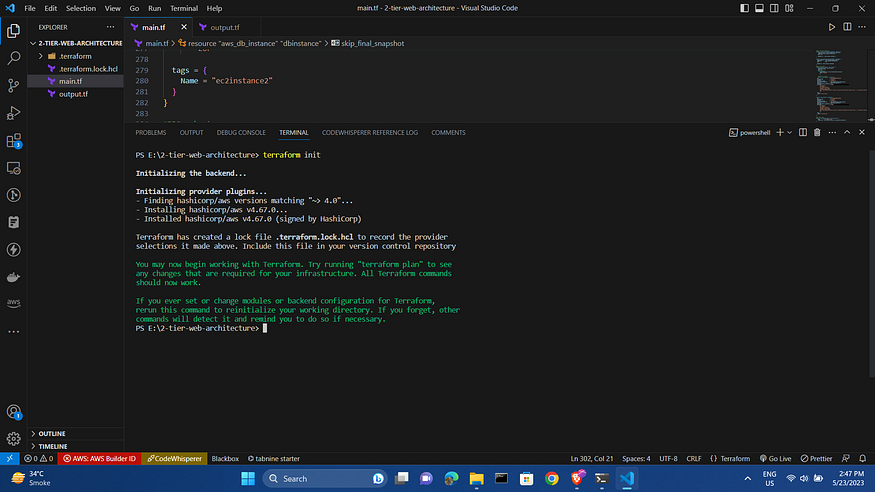Open the main.tf breadcrumb
Image resolution: width=875 pixels, height=492 pixels.
(151, 43)
